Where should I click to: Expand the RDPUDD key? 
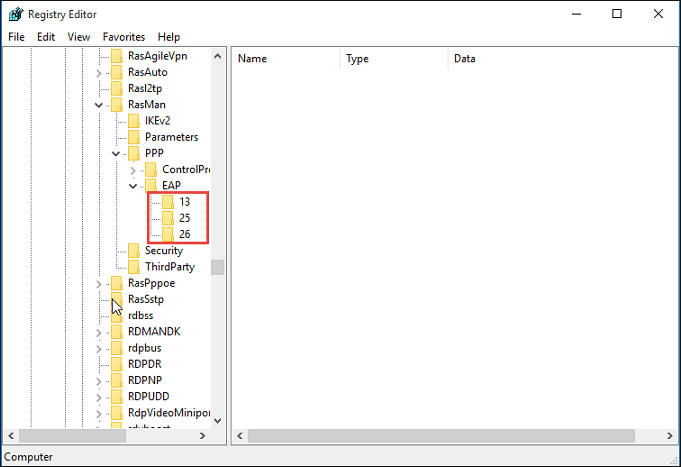99,397
